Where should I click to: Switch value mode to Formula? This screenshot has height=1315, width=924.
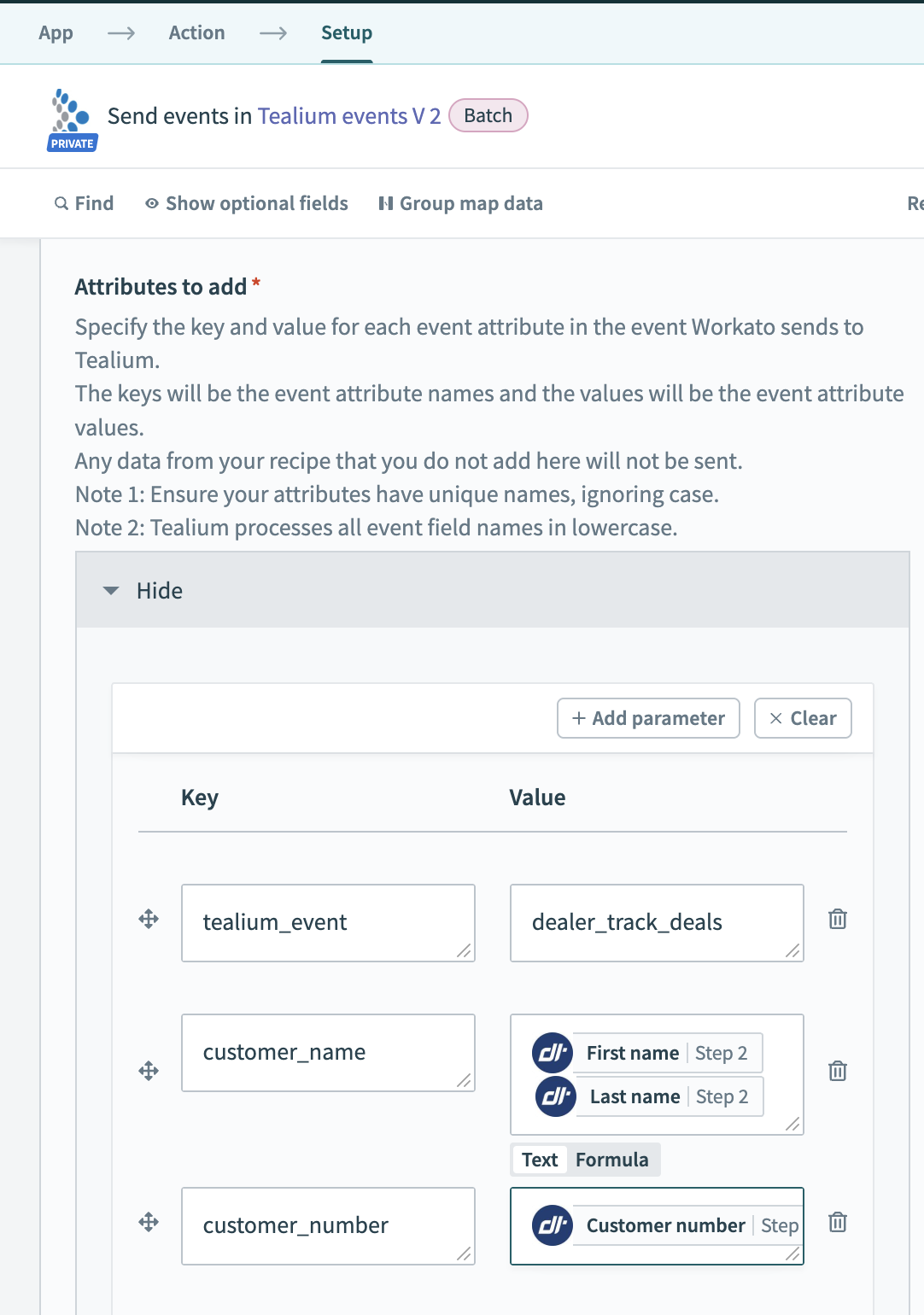click(x=611, y=1160)
